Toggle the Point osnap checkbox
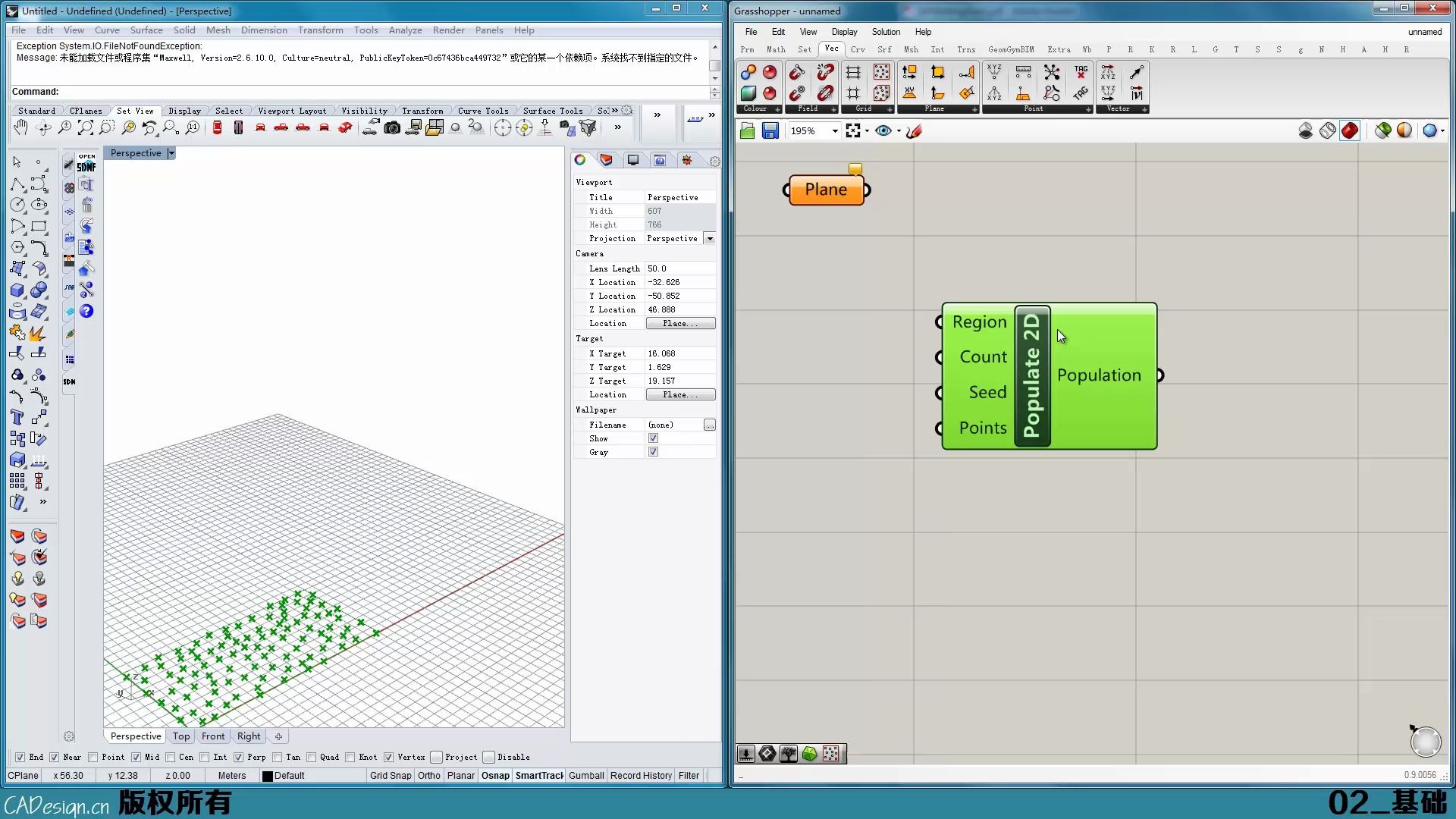The height and width of the screenshot is (819, 1456). 93,757
